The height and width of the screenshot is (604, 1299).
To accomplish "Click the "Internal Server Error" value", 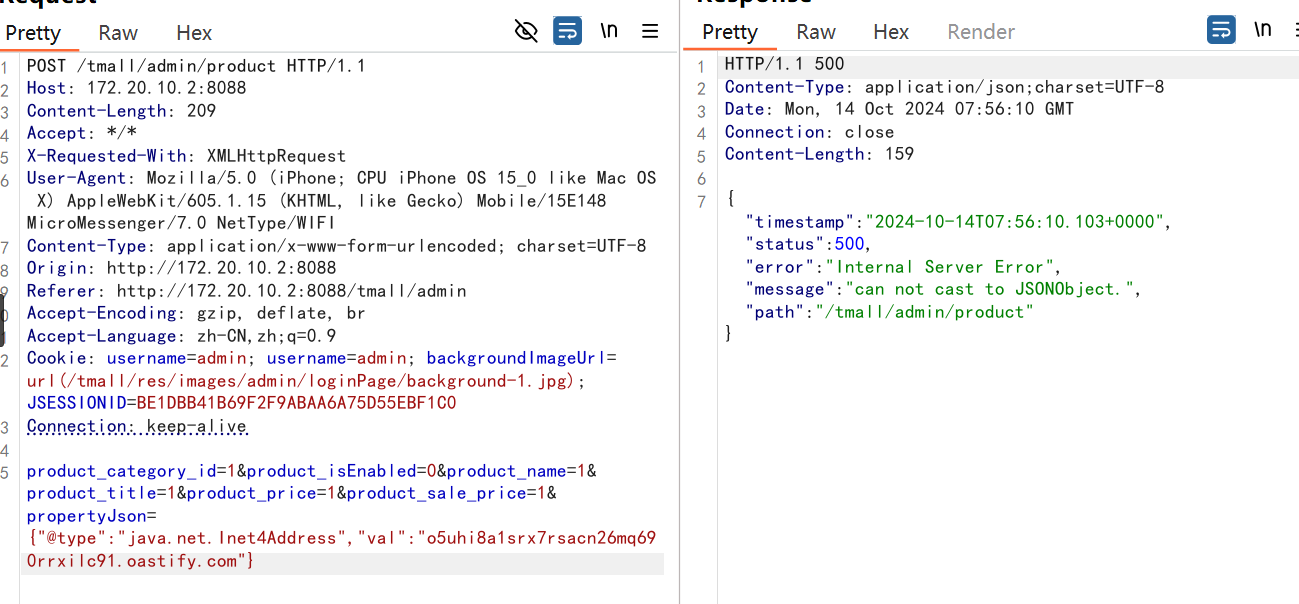I will pos(943,267).
